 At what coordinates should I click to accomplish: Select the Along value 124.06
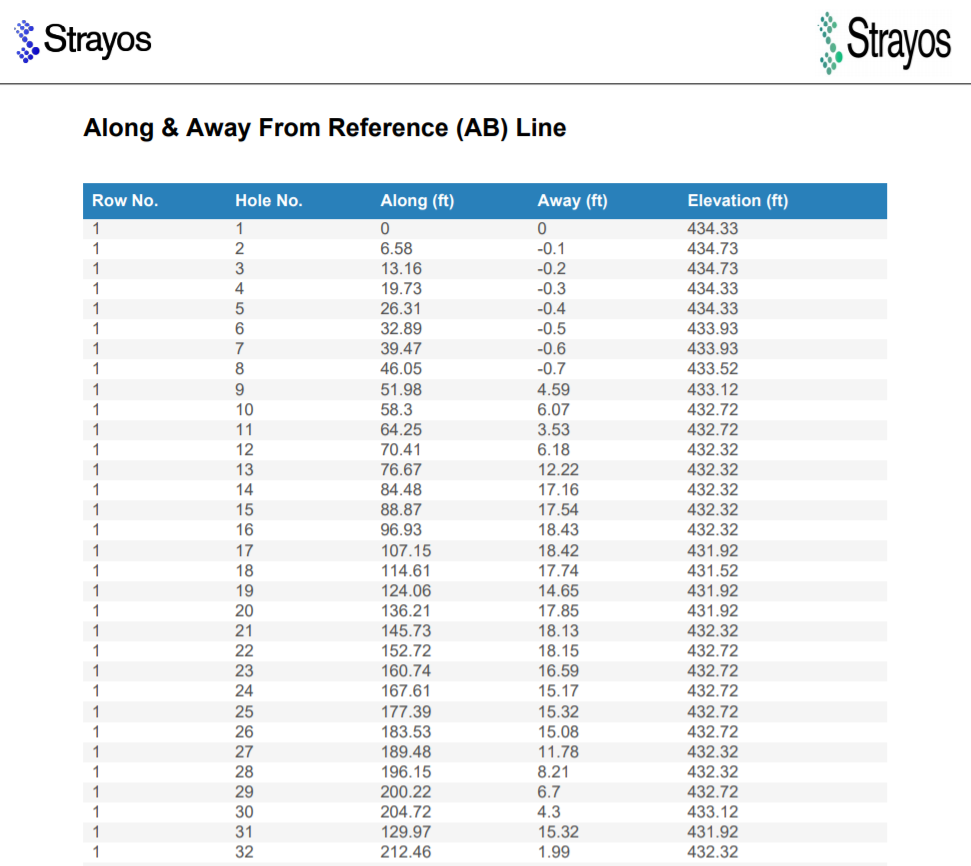click(x=406, y=591)
